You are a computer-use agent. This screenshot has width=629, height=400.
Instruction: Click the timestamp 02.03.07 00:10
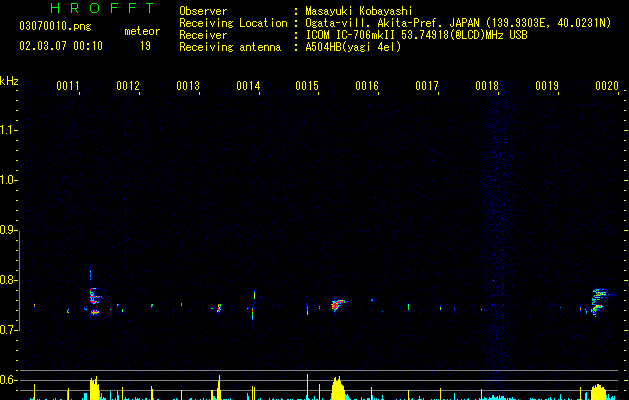coord(61,46)
